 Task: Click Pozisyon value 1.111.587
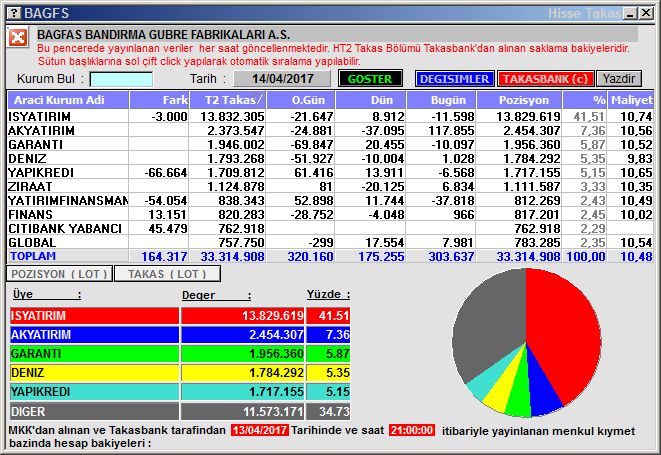(528, 186)
